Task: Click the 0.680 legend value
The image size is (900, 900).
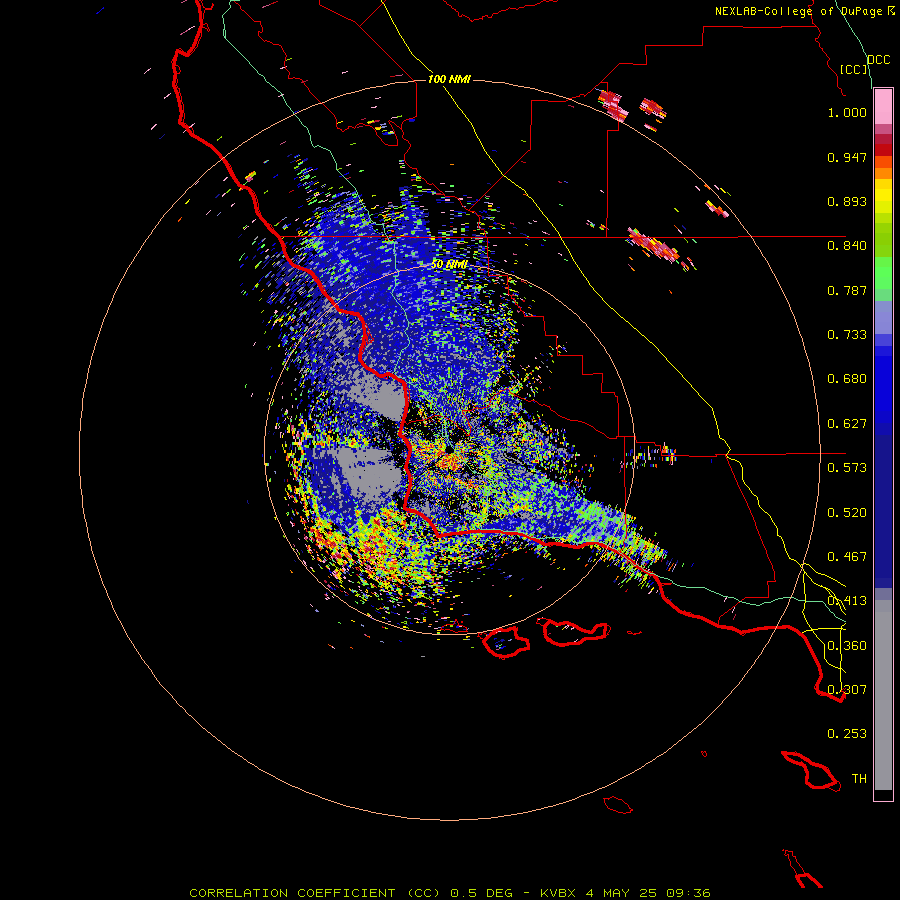Action: tap(847, 379)
